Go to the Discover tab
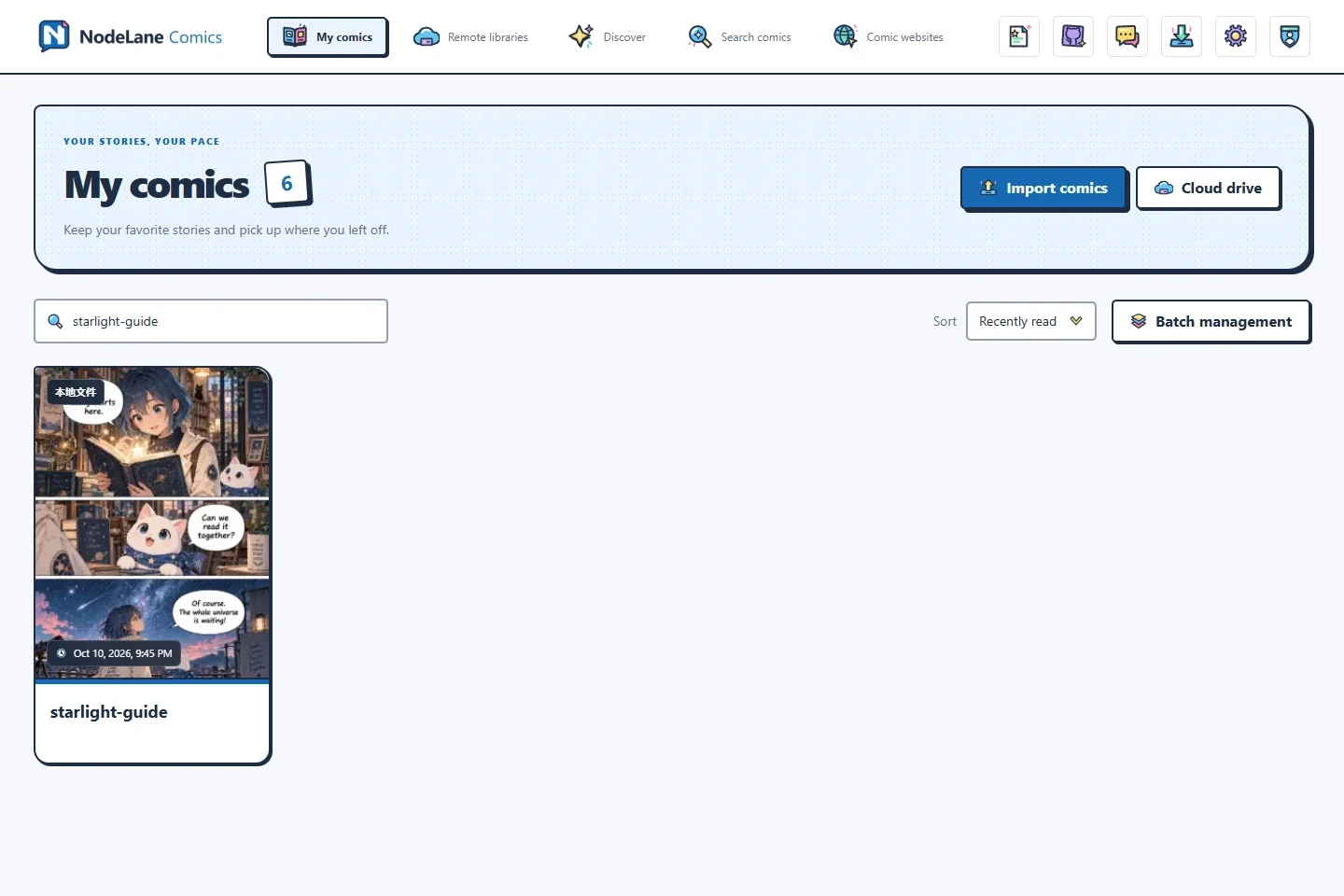The image size is (1344, 896). pos(608,36)
